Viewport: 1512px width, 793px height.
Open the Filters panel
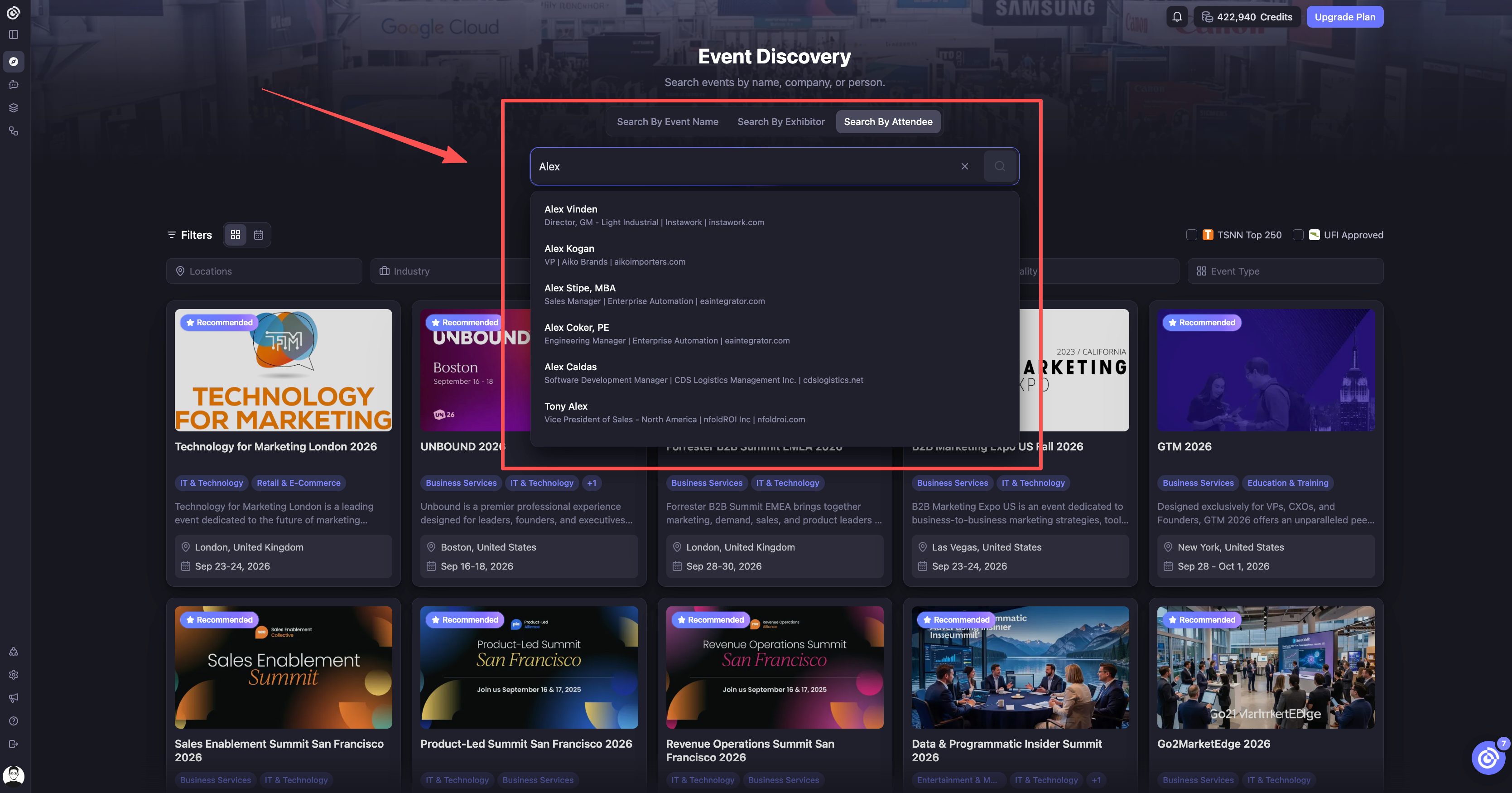(x=190, y=235)
